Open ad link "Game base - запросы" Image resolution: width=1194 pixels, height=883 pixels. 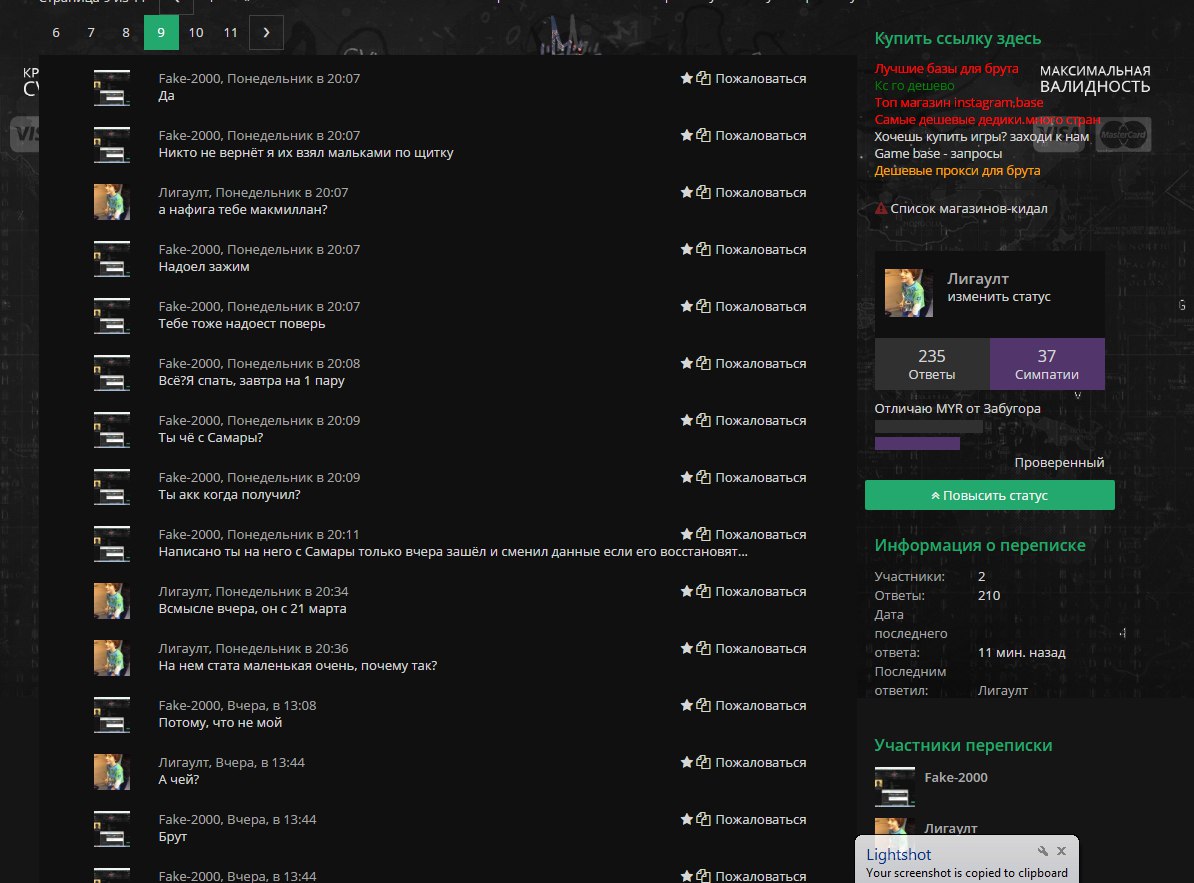point(938,154)
